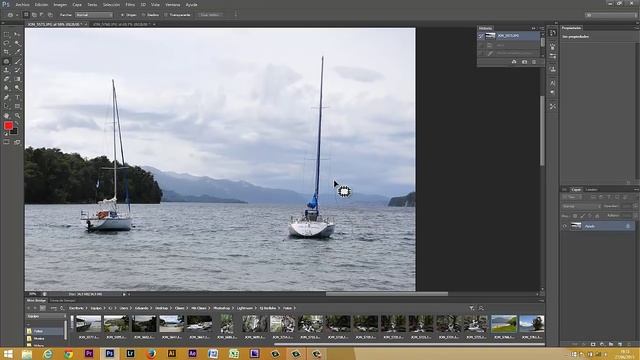The height and width of the screenshot is (360, 640).
Task: Open the Filtro menu
Action: [130, 4]
